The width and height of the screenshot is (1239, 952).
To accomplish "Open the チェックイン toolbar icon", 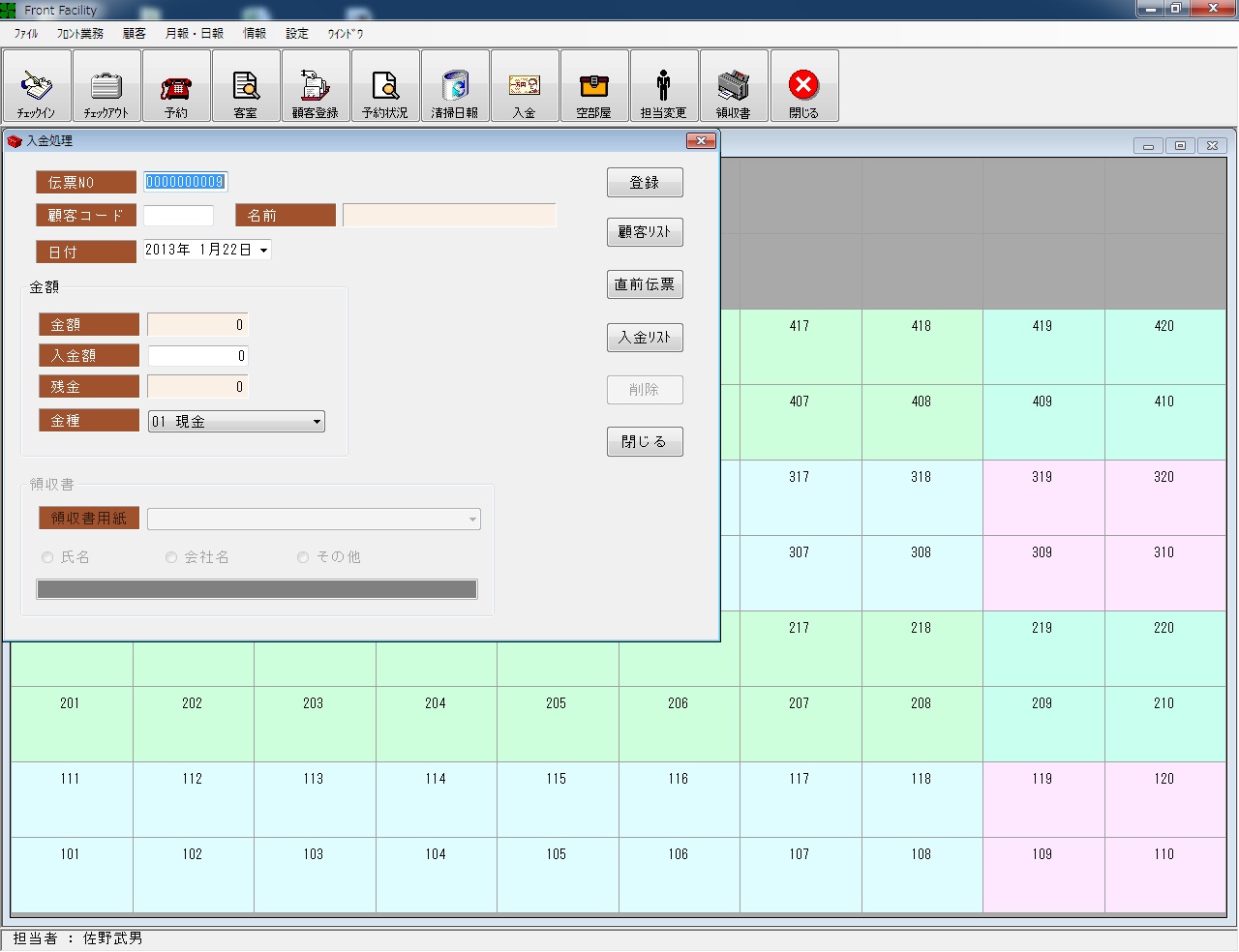I will pos(37,86).
